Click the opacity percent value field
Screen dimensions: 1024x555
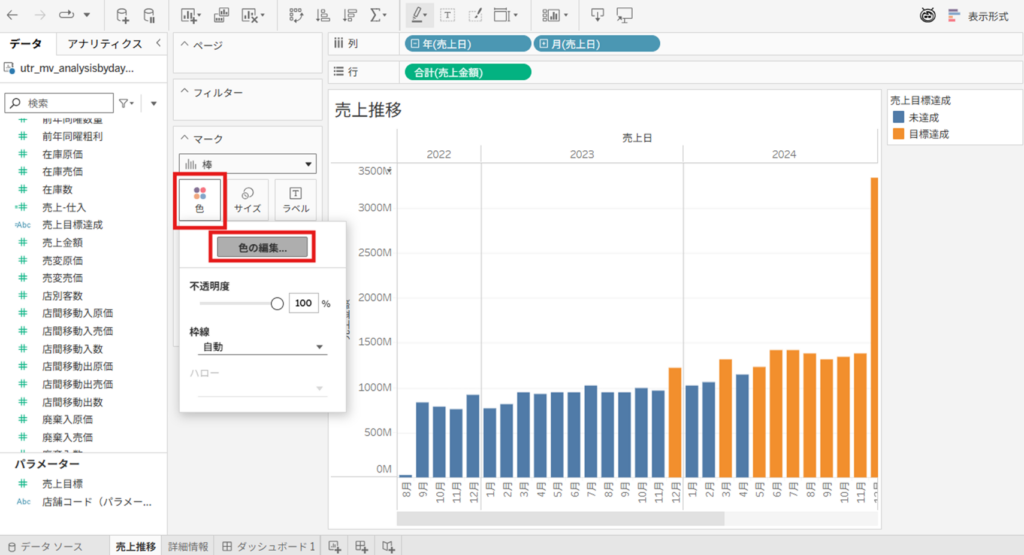(303, 303)
